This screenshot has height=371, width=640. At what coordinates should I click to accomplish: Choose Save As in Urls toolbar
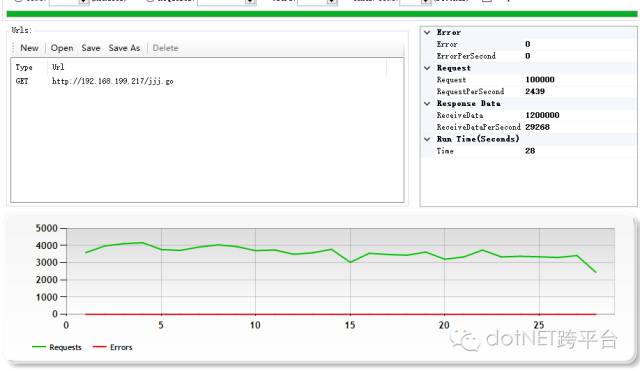[124, 48]
